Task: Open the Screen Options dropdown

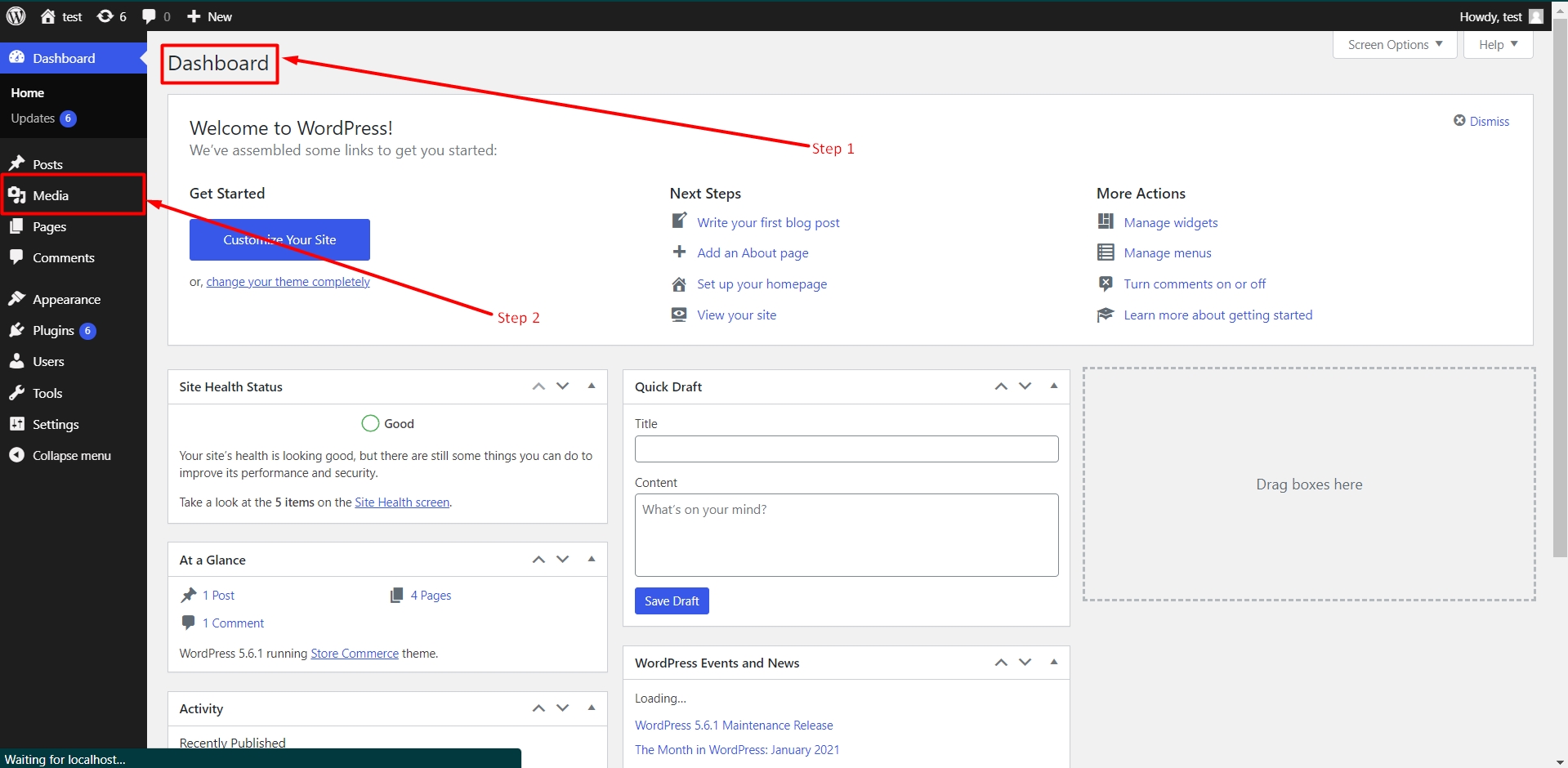Action: pos(1396,45)
